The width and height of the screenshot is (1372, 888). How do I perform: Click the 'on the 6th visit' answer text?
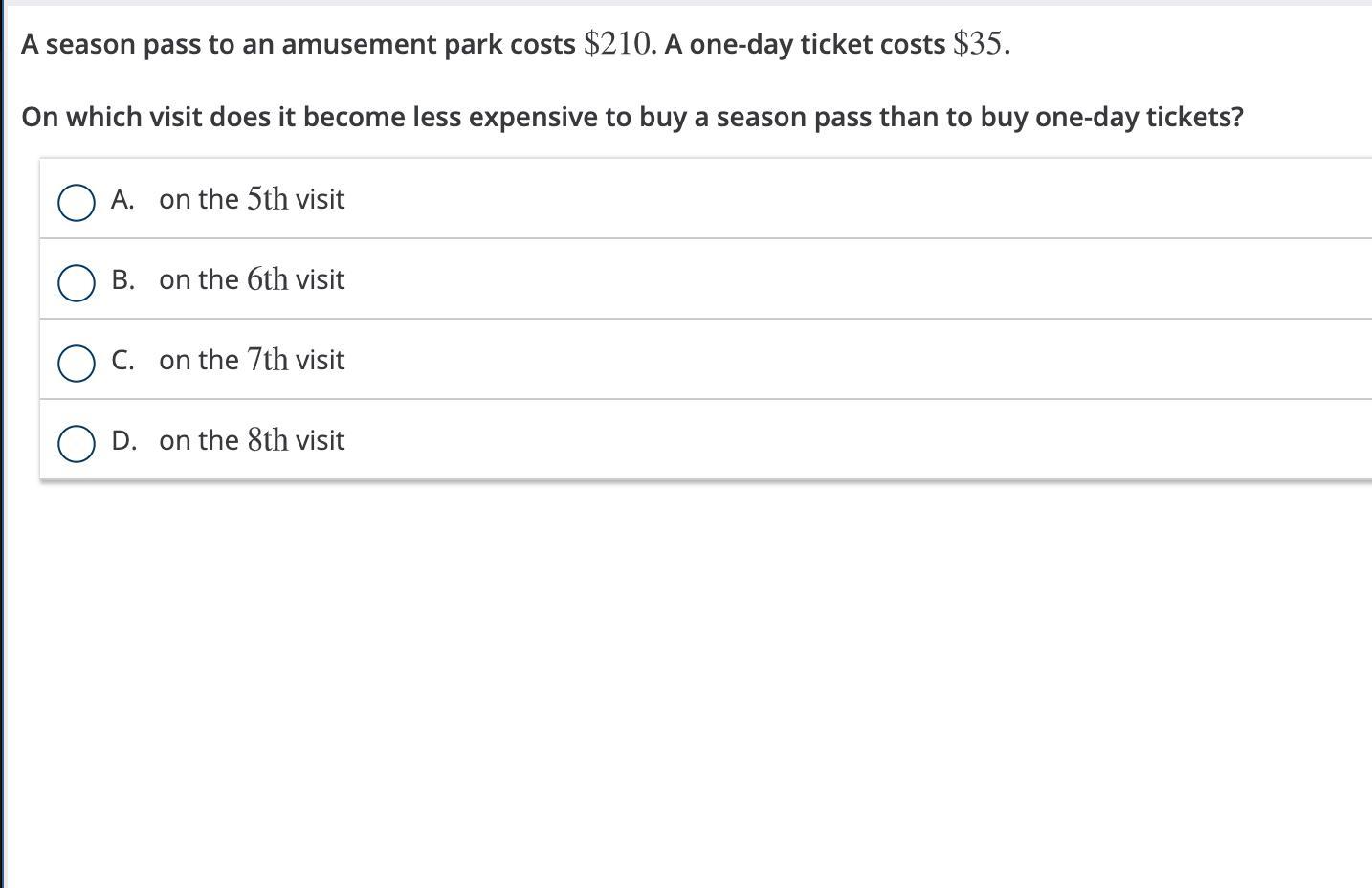tap(252, 279)
